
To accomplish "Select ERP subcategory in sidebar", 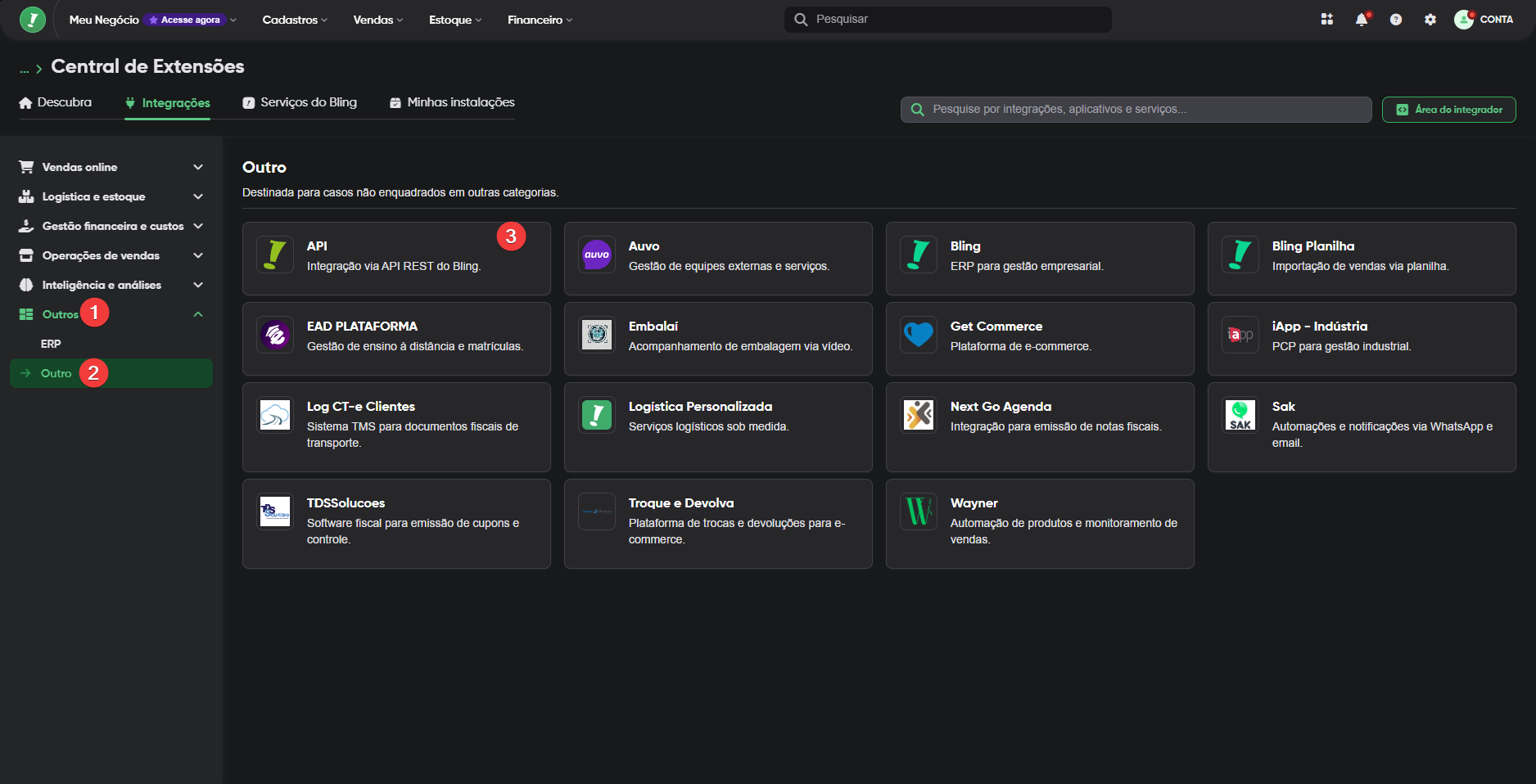I will [x=51, y=344].
